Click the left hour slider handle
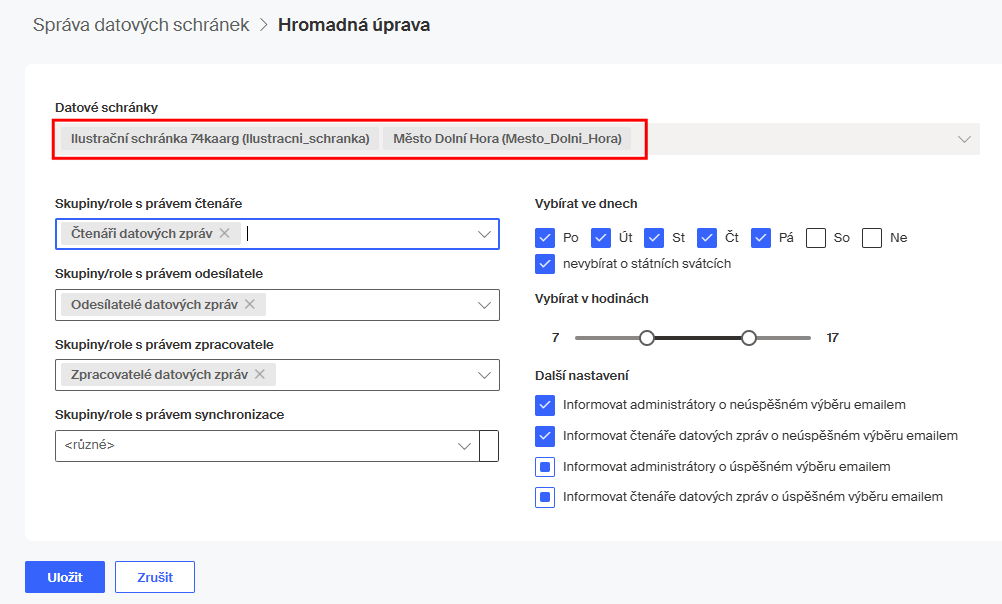This screenshot has height=604, width=1002. pos(647,338)
